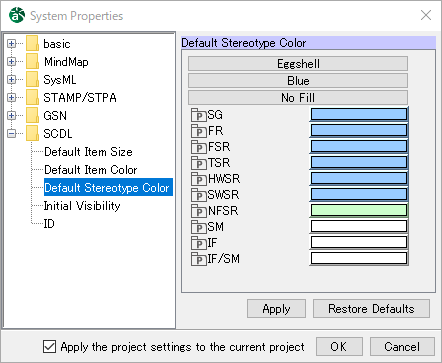
Task: Click the TSR stereotype project icon
Action: 199,163
